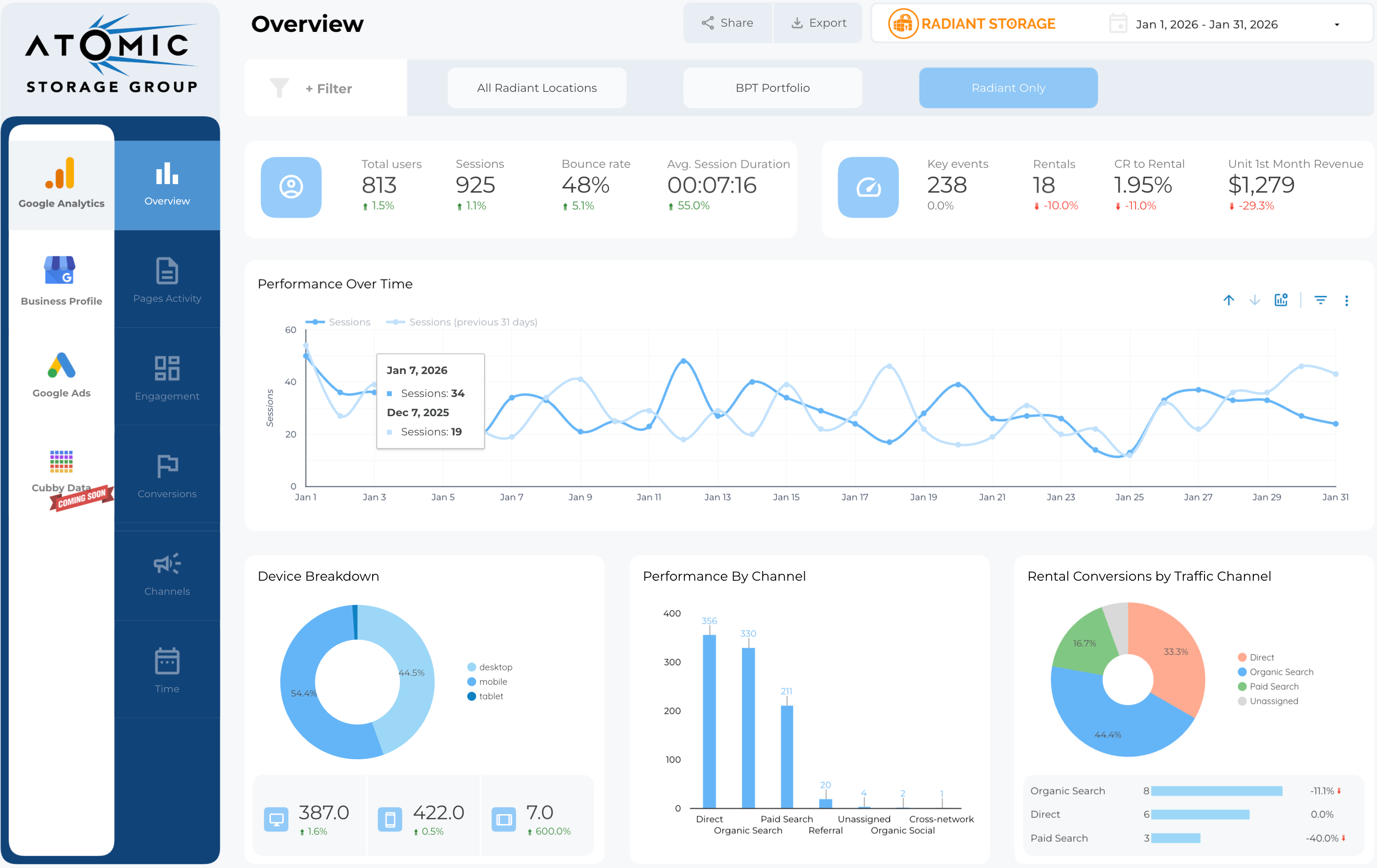Click the Export button
This screenshot has width=1377, height=868.
(x=818, y=23)
